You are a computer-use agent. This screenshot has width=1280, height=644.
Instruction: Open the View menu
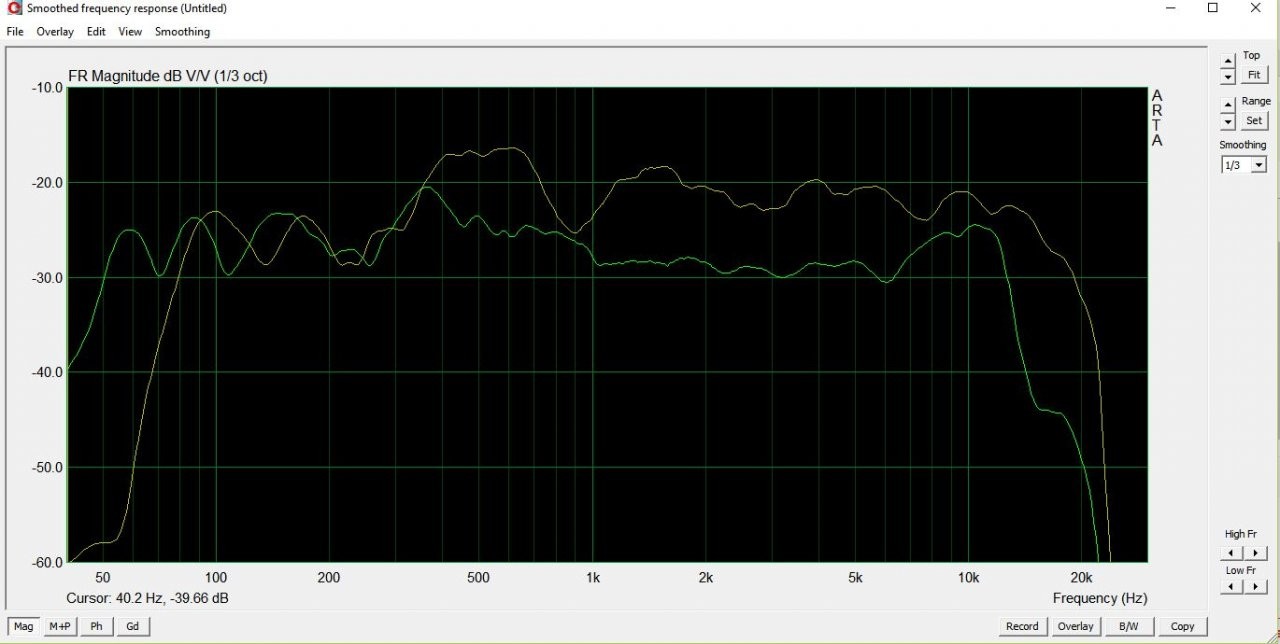130,32
